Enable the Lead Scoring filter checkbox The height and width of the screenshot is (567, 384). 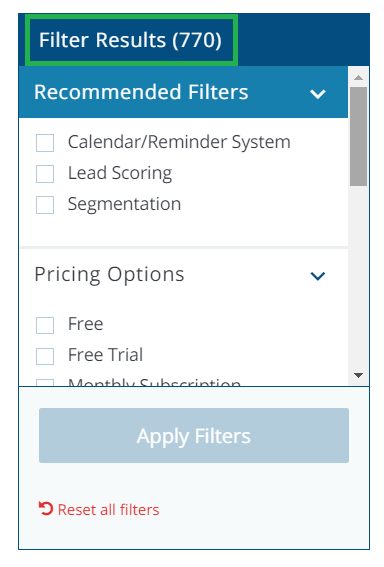pos(45,174)
